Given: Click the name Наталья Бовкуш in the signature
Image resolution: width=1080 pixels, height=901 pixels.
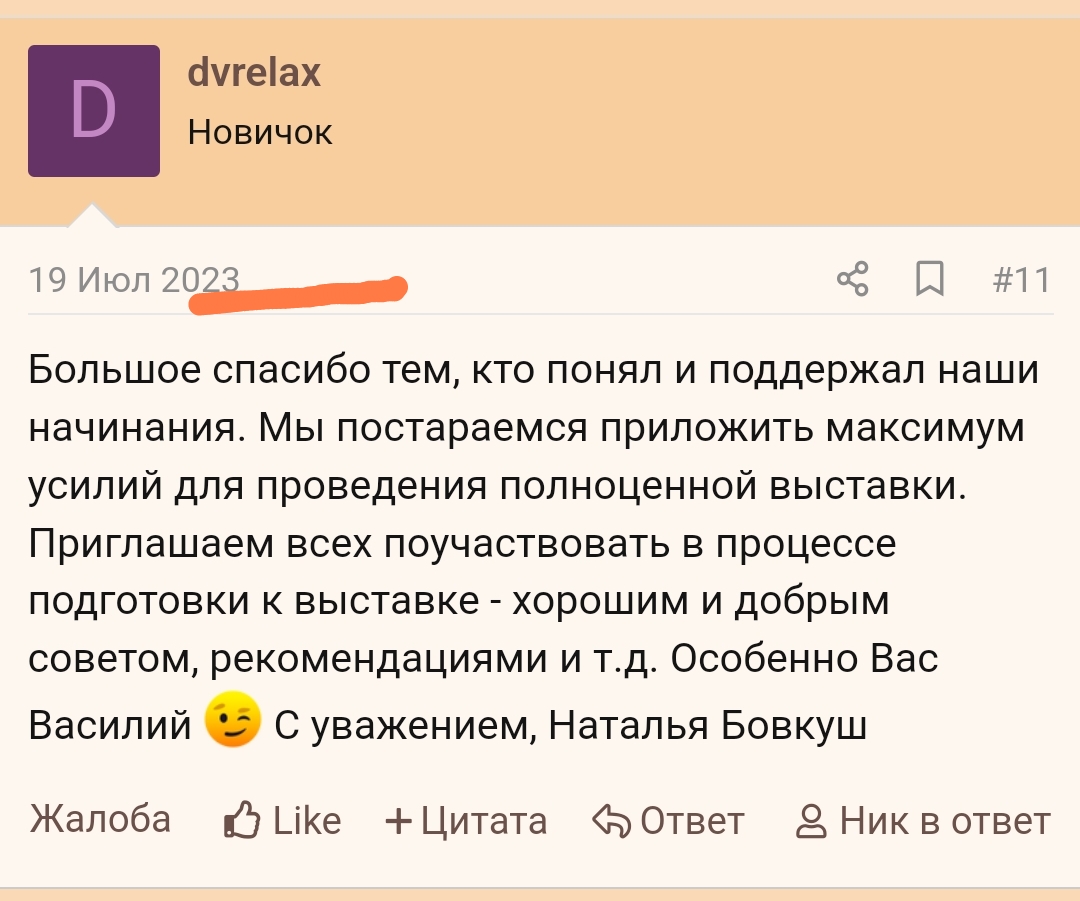Looking at the screenshot, I should [x=707, y=726].
